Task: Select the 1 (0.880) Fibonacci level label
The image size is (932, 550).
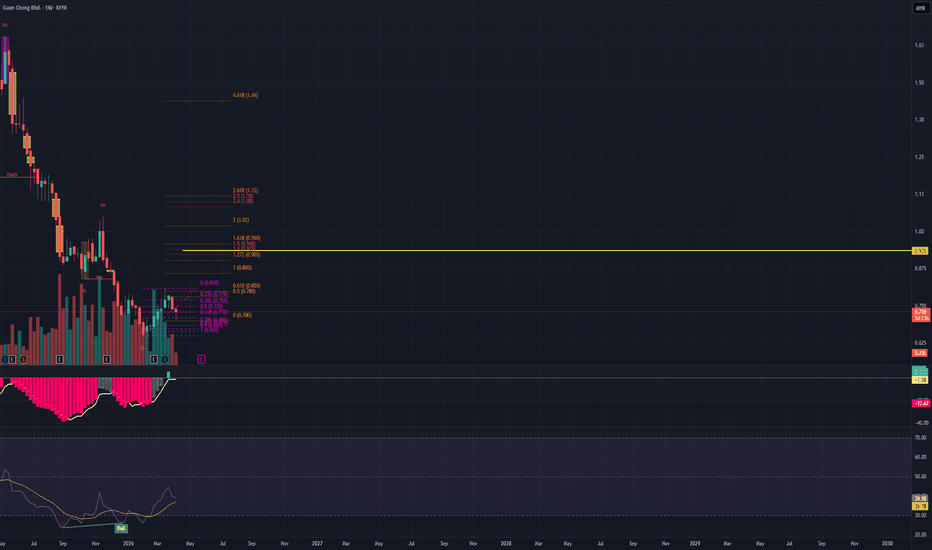Action: [x=243, y=268]
